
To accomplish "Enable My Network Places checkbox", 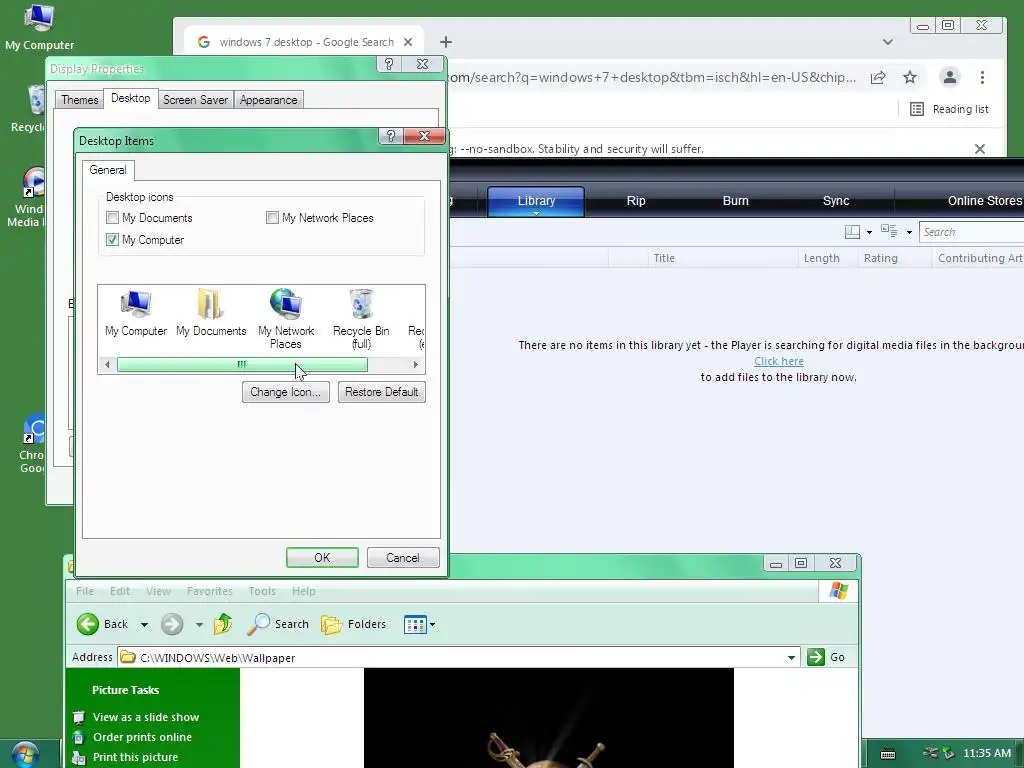I will coord(272,217).
